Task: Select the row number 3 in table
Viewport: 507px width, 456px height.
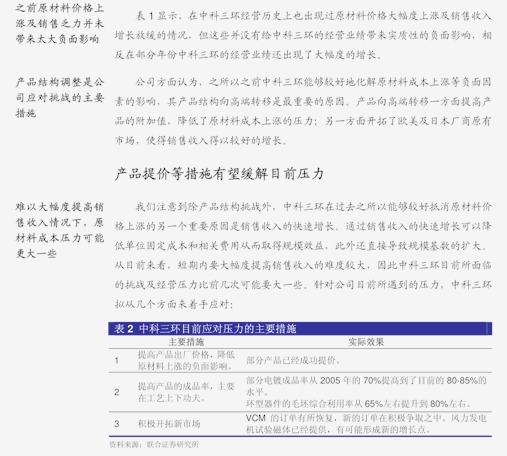Action: click(x=117, y=424)
